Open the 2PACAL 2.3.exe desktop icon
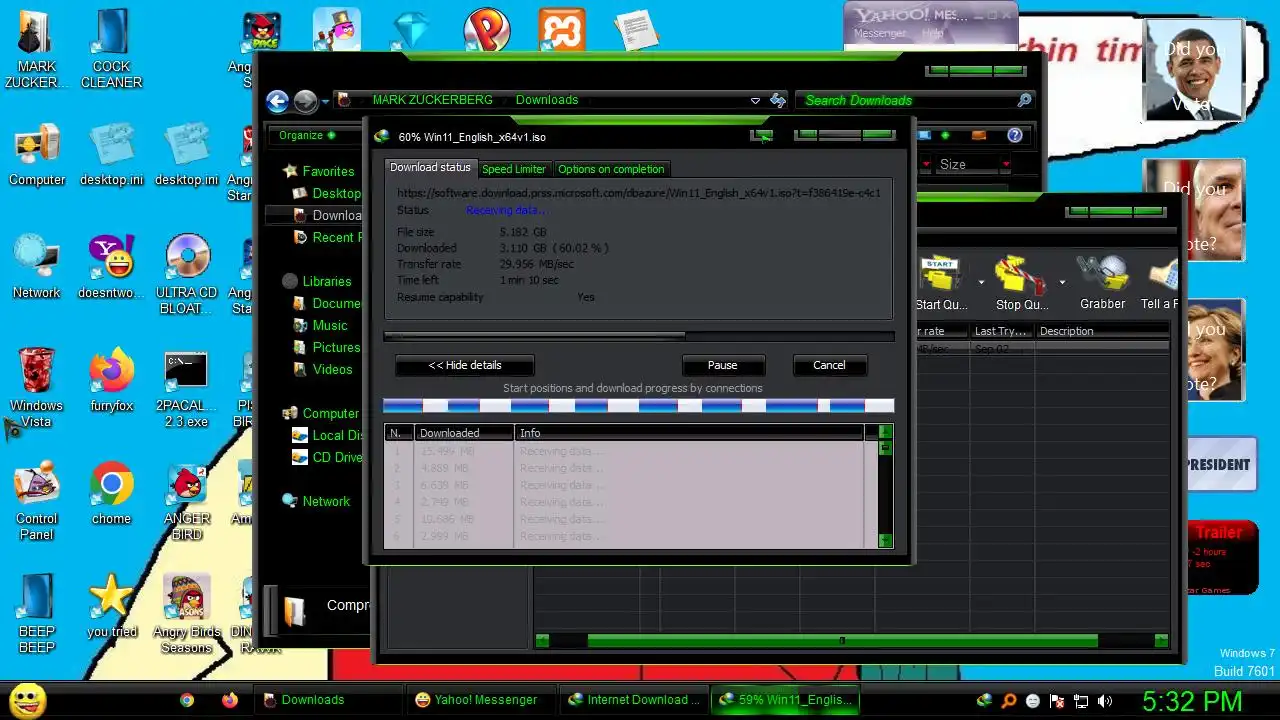1280x720 pixels. tap(187, 388)
